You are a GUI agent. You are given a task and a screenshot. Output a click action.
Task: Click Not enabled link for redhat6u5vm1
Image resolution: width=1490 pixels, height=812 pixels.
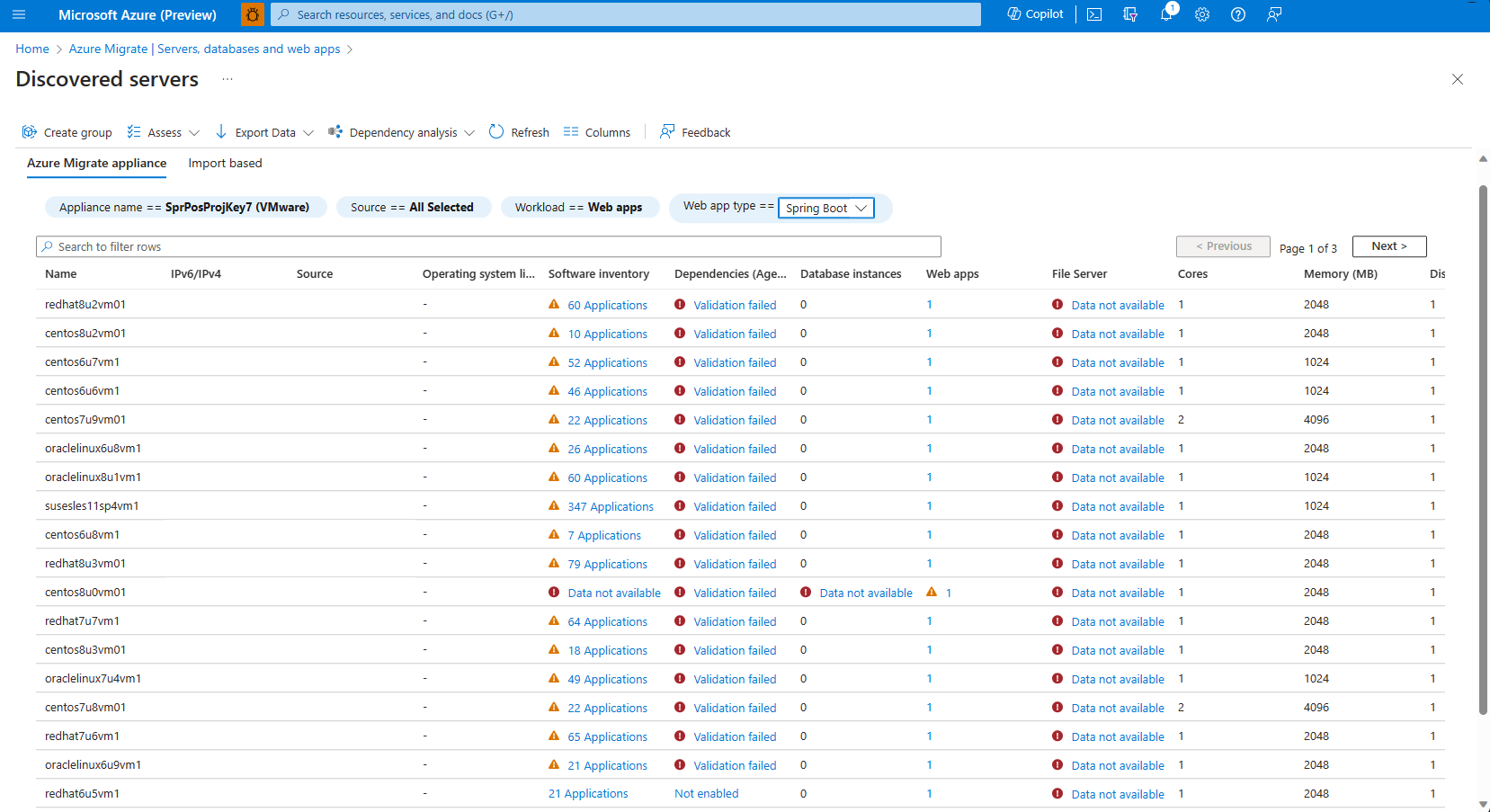707,793
